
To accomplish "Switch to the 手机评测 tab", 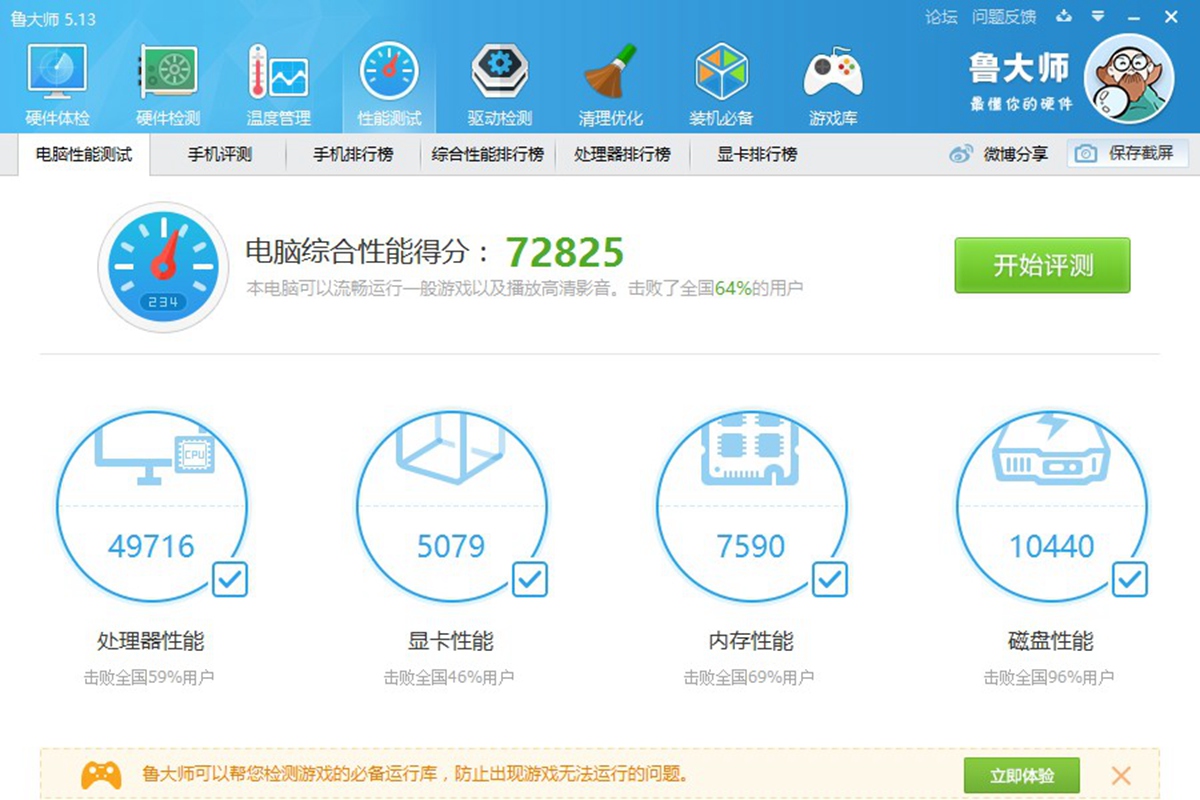I will pyautogui.click(x=216, y=155).
